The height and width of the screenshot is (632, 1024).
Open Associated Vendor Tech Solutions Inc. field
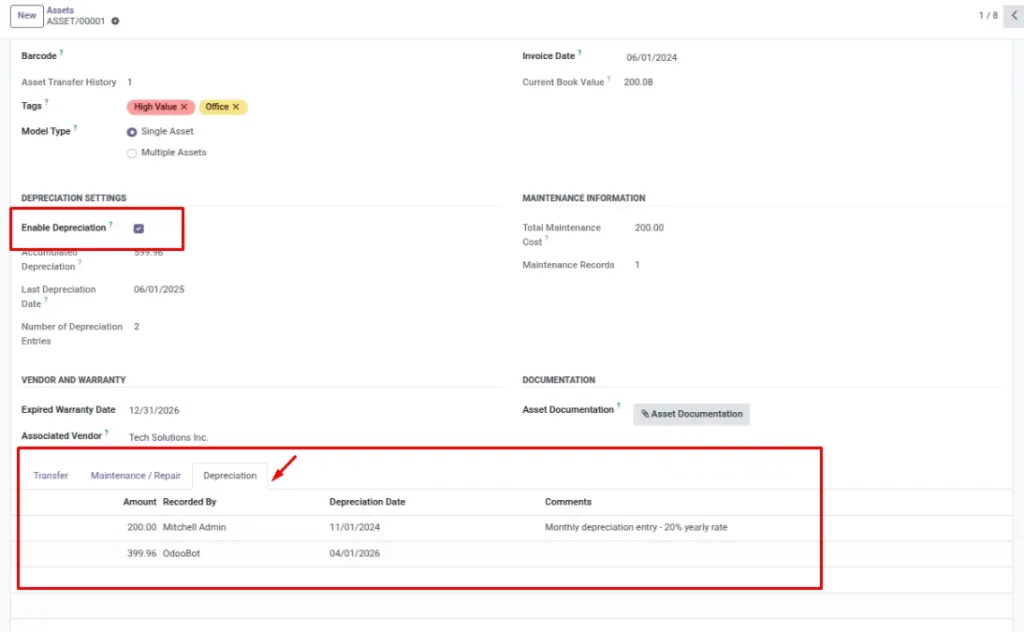(x=168, y=437)
